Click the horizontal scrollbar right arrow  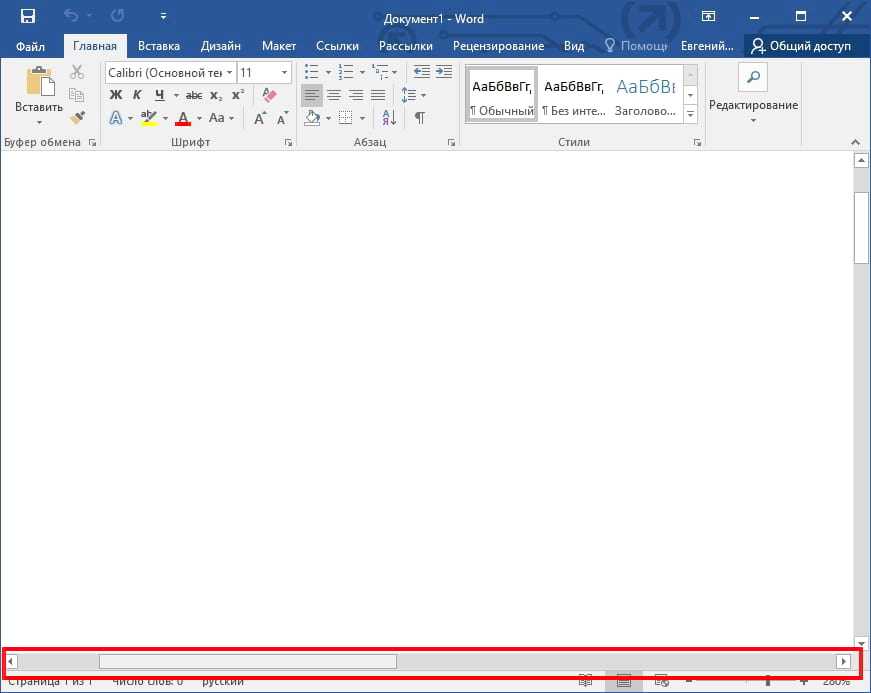(843, 661)
